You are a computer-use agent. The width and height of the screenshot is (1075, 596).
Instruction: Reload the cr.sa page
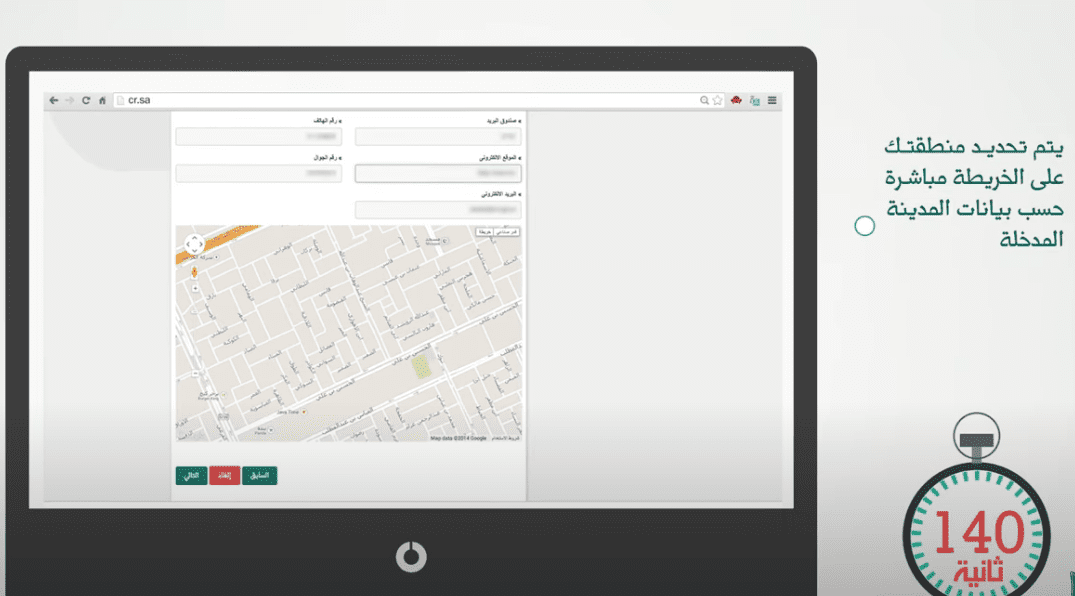click(86, 100)
